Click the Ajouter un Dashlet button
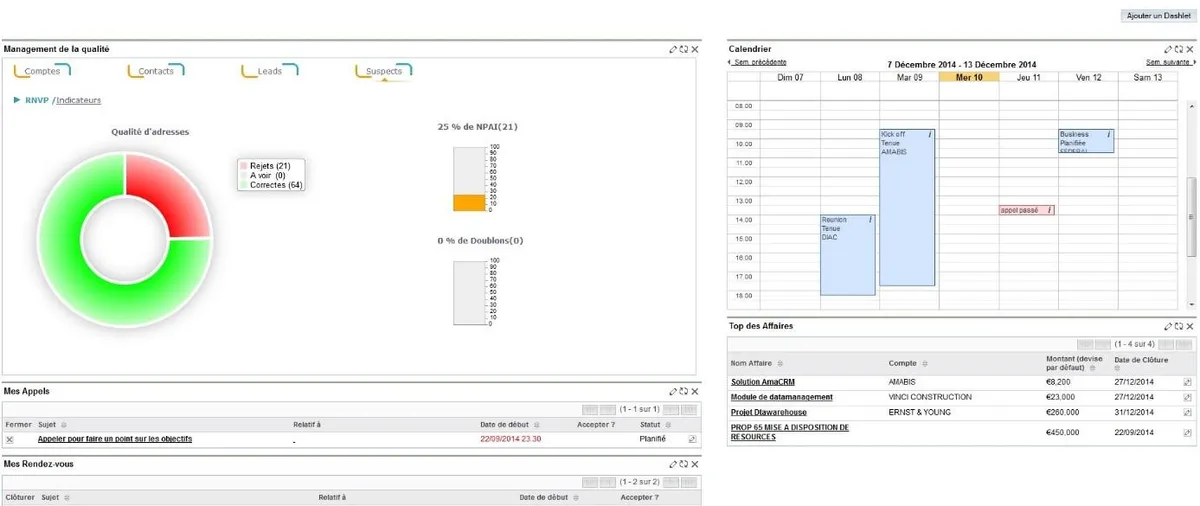Image resolution: width=1200 pixels, height=506 pixels. point(1158,16)
